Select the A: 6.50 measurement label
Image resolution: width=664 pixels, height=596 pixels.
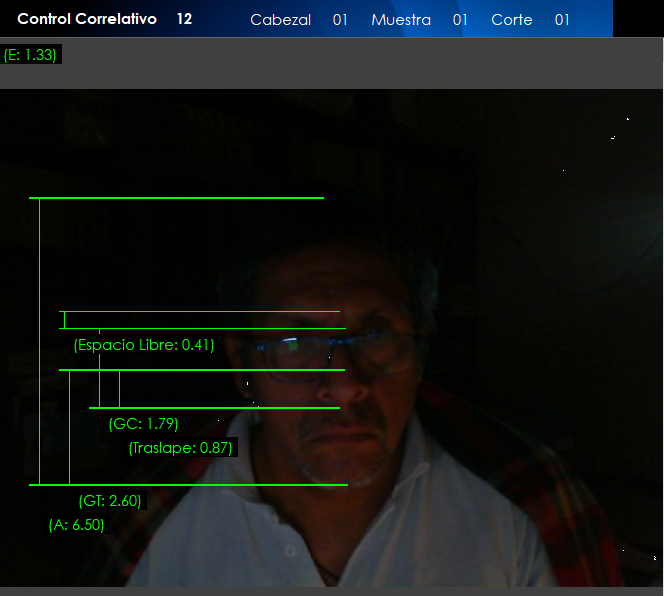coord(76,524)
